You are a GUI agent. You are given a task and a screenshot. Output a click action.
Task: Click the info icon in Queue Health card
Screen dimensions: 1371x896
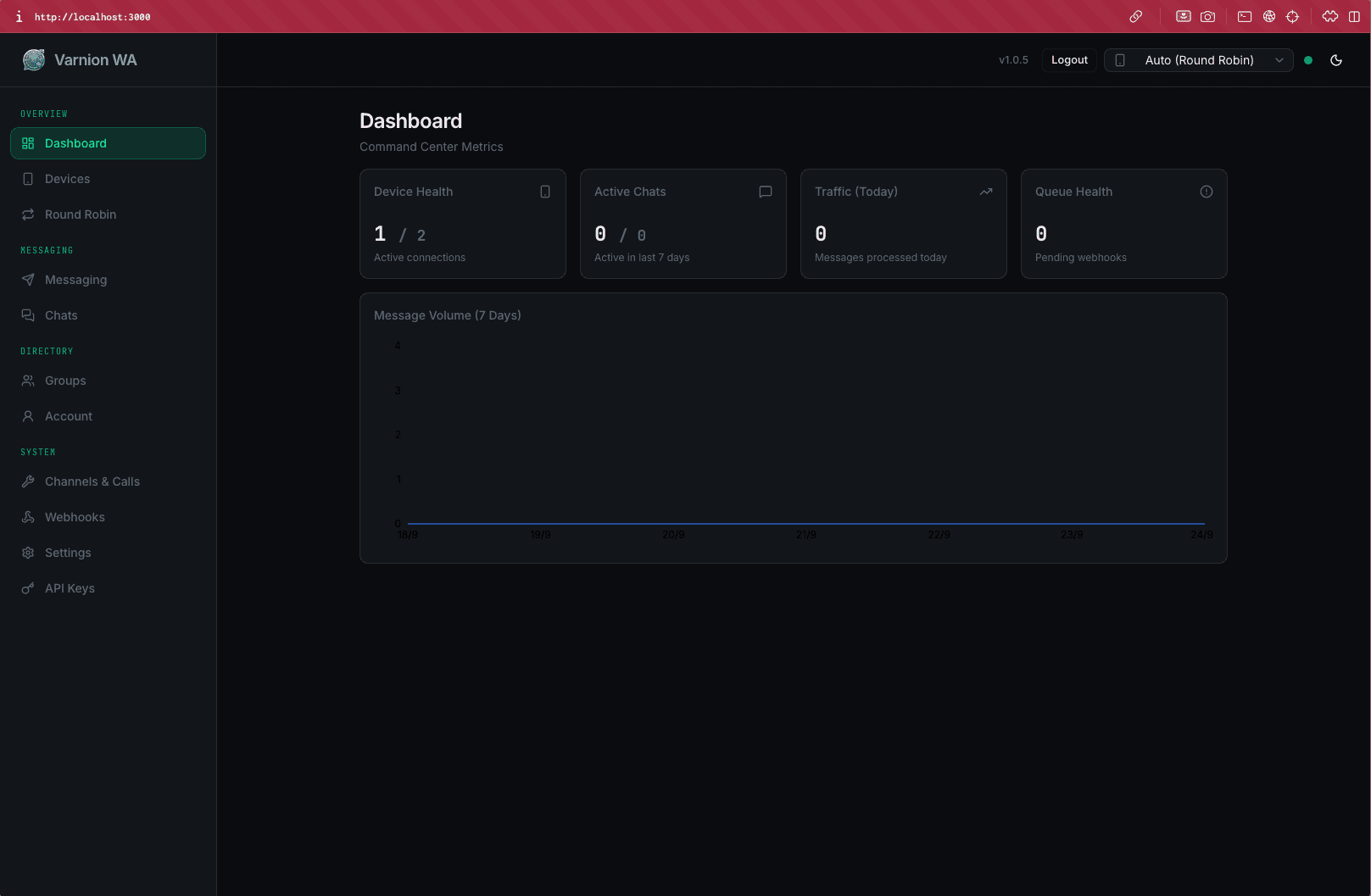tap(1207, 192)
